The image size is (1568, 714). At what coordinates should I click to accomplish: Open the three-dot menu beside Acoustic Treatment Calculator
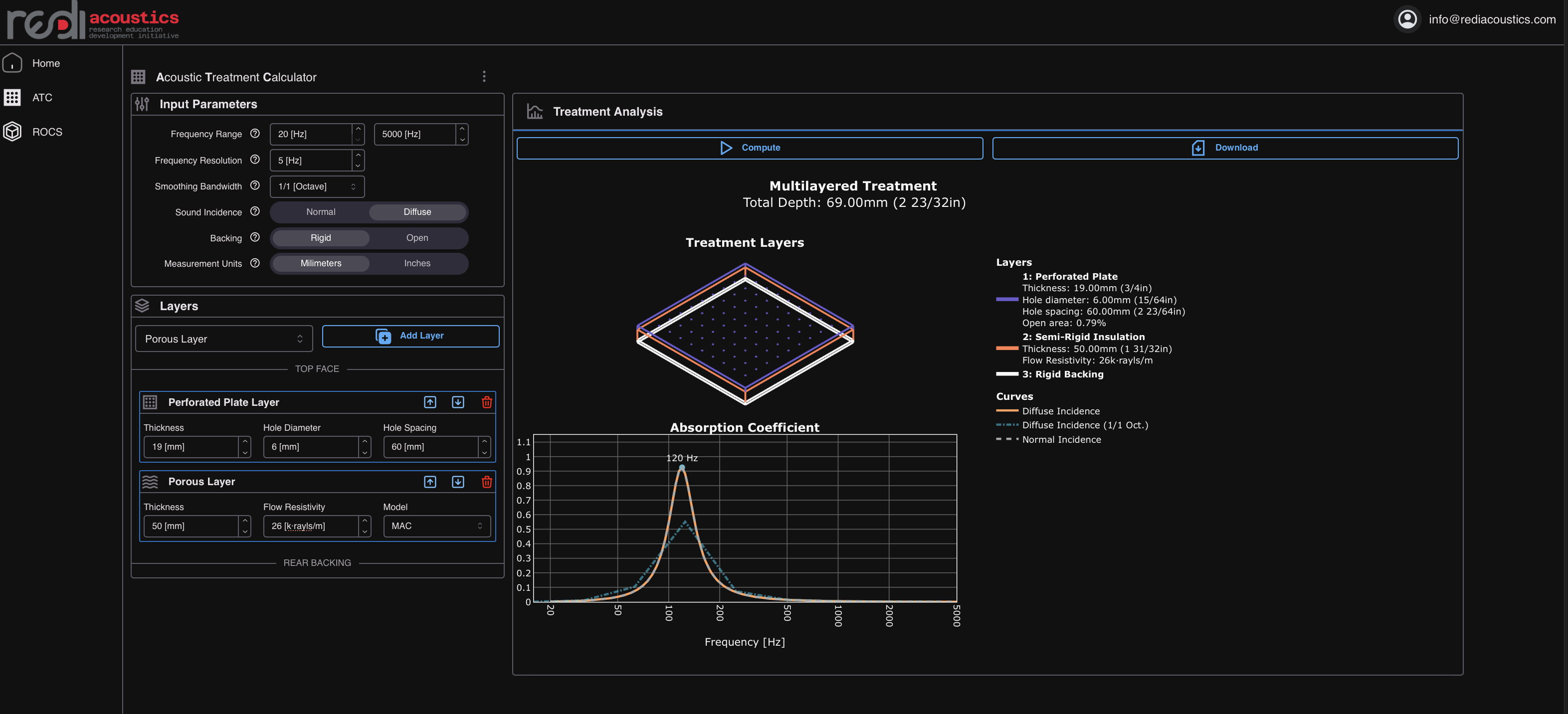point(484,77)
